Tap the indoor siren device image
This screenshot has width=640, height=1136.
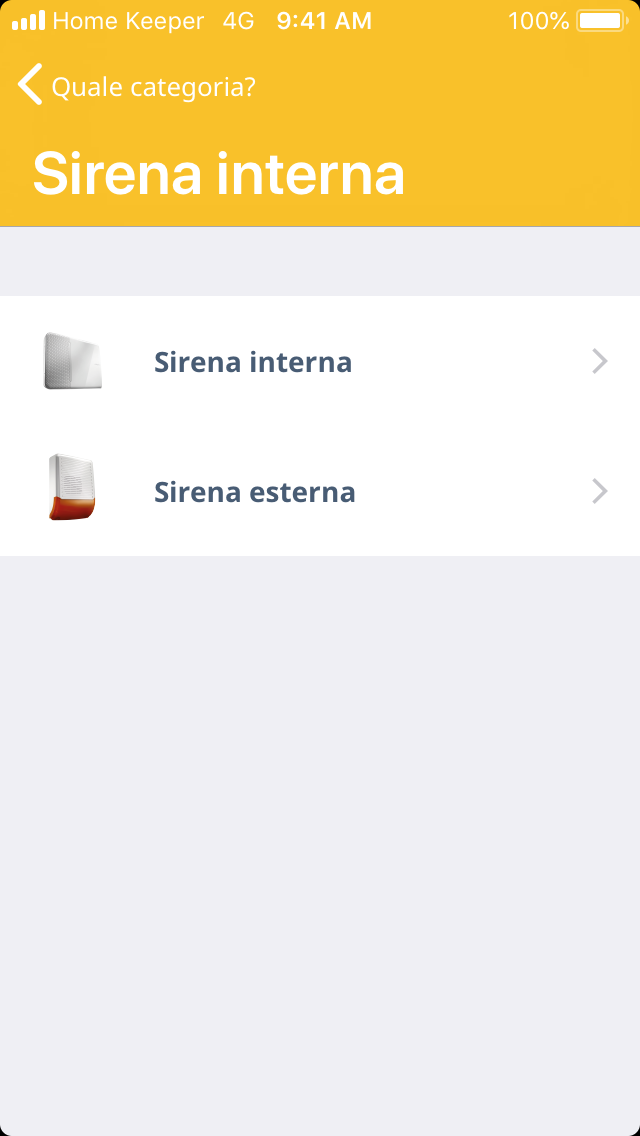73,361
